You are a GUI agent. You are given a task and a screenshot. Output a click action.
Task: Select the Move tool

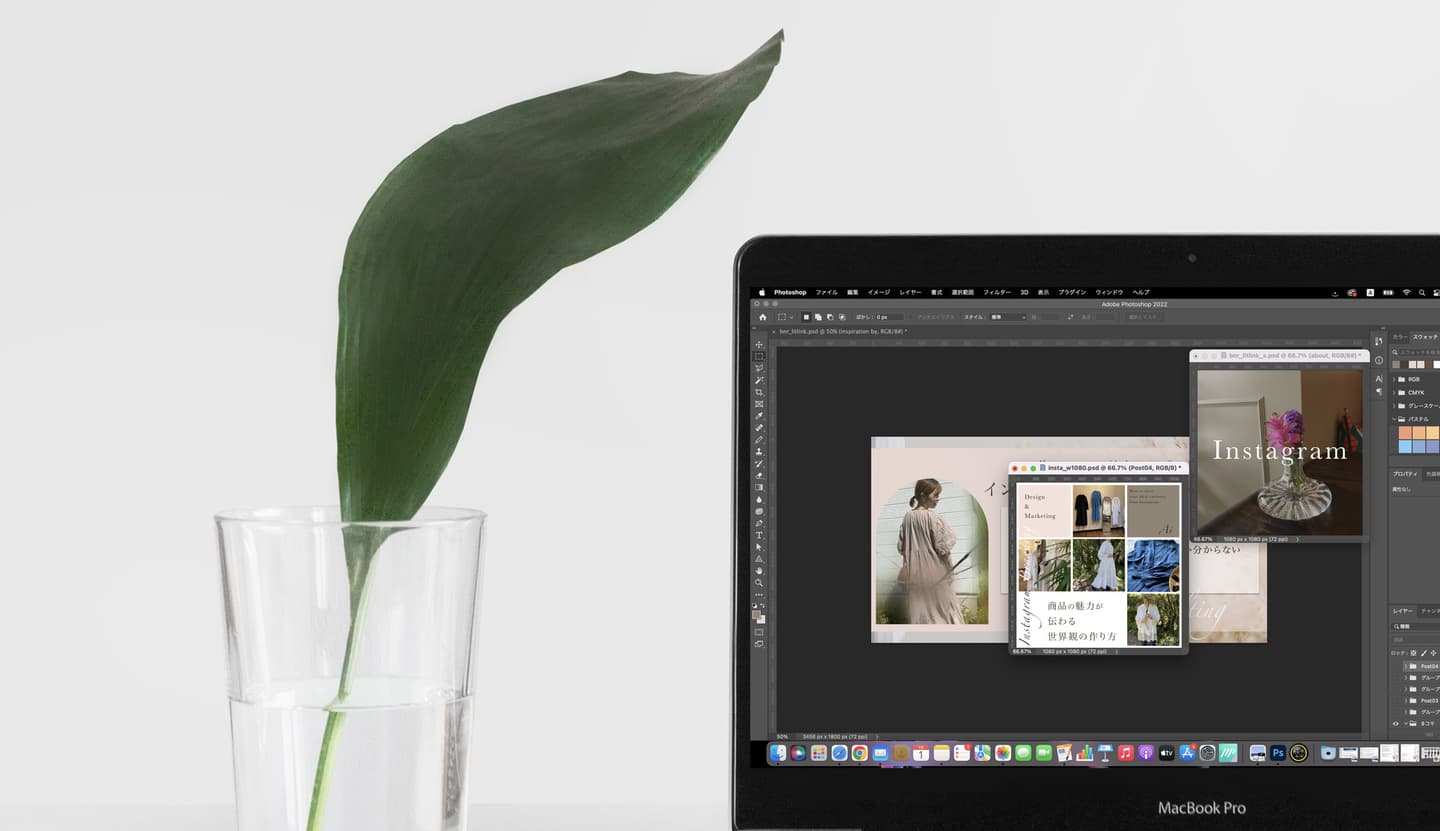(x=759, y=345)
